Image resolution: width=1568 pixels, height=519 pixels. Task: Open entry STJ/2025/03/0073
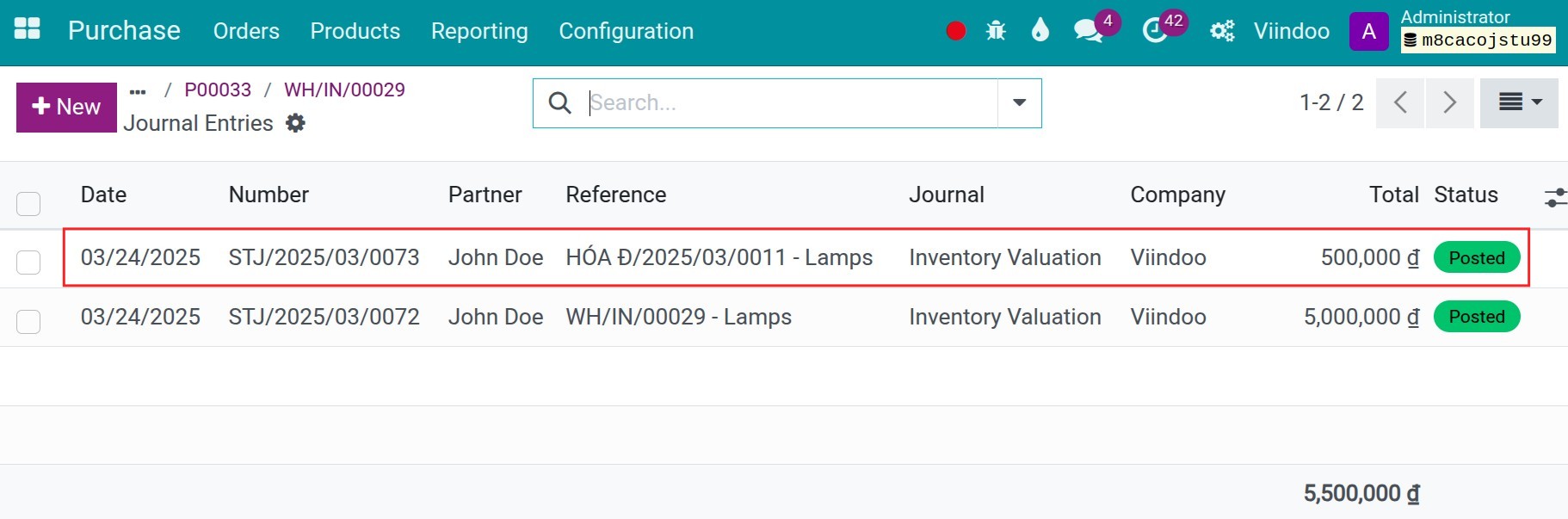[x=324, y=257]
